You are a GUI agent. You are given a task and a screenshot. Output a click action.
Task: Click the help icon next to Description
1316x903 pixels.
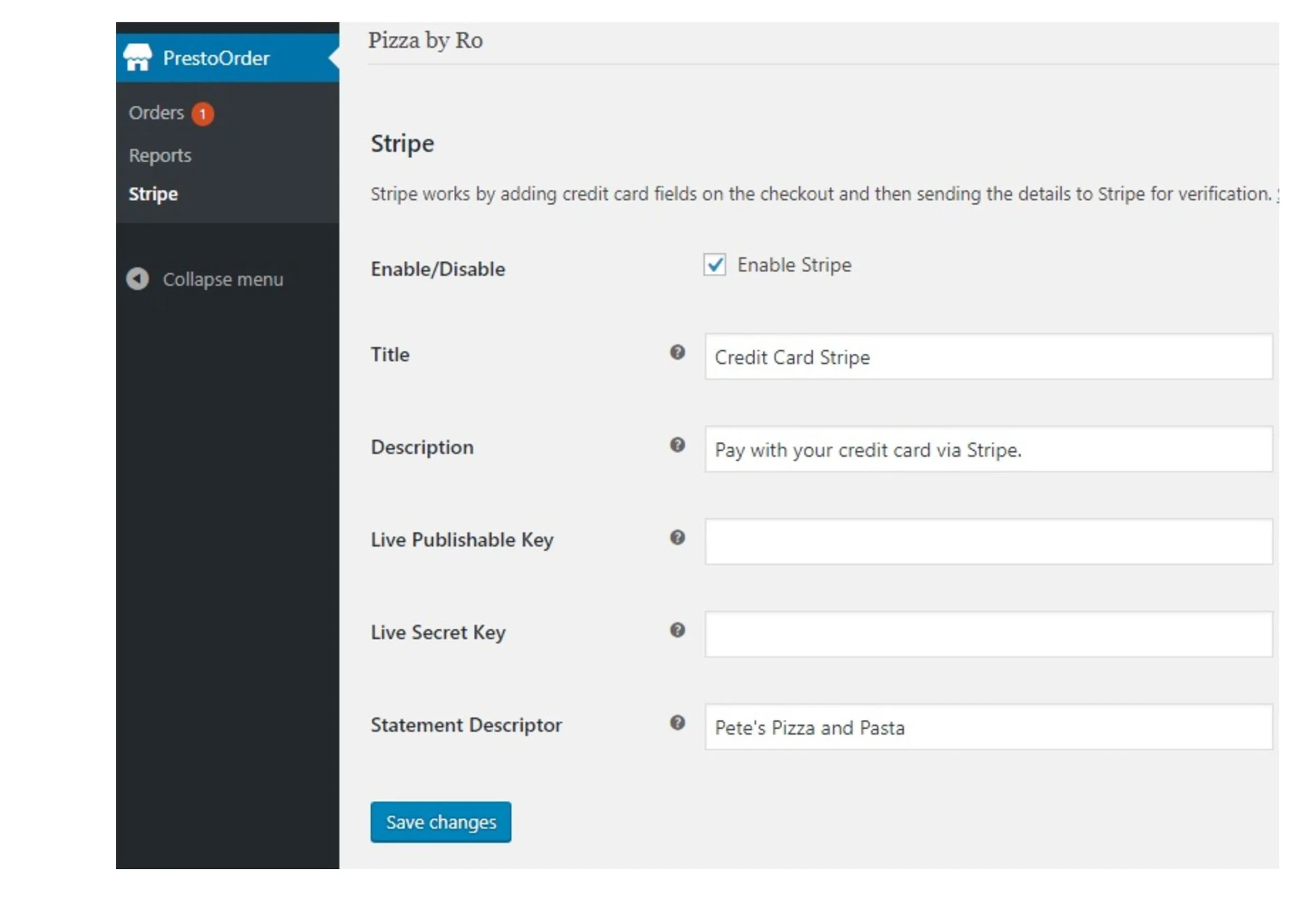pos(677,445)
